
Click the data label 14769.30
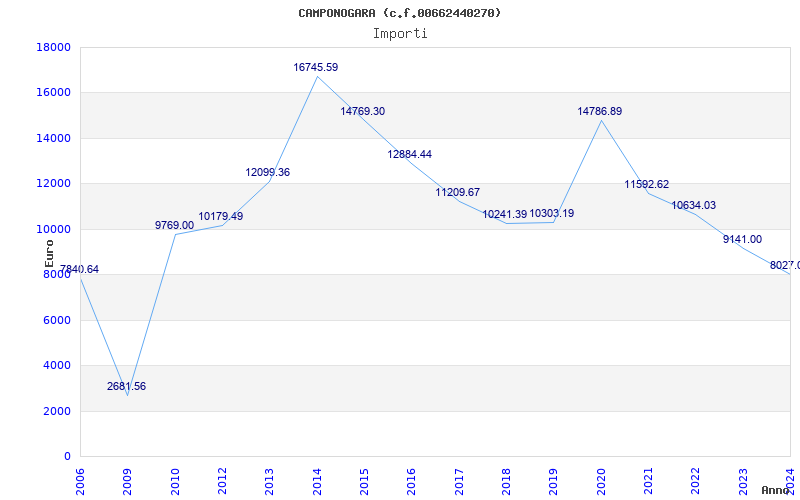point(363,111)
